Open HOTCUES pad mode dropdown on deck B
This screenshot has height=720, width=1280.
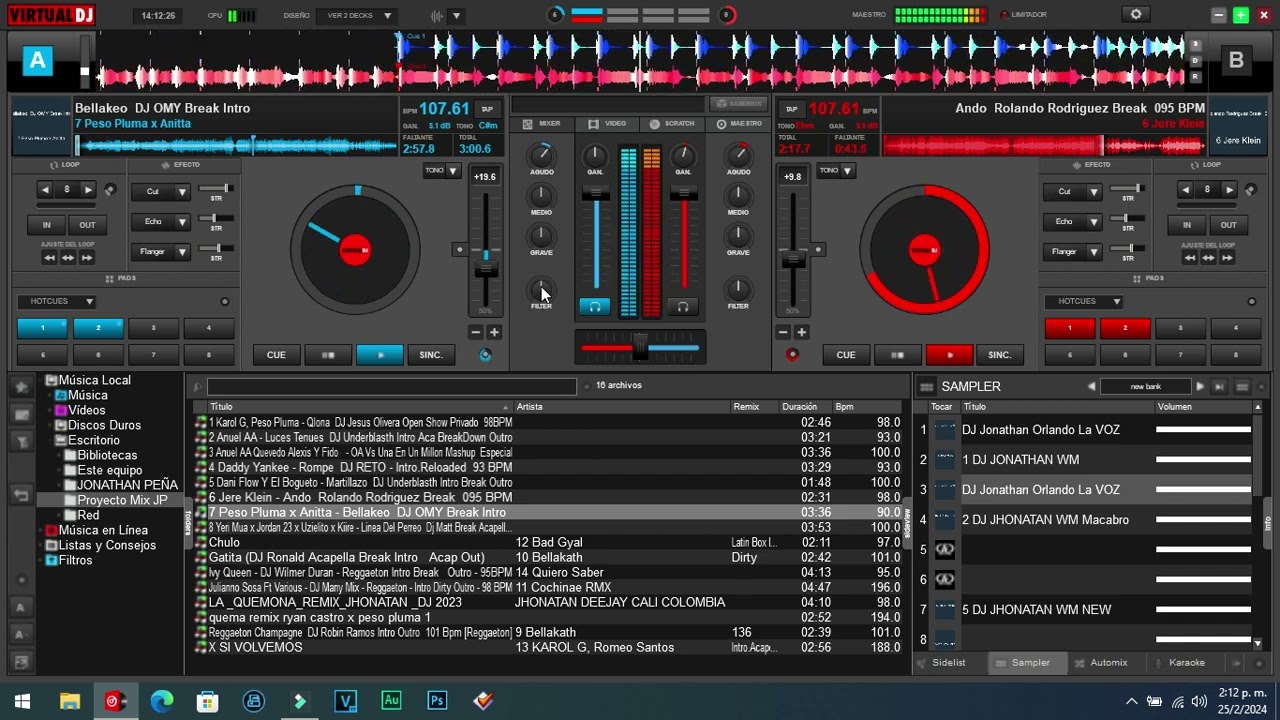click(x=1083, y=301)
